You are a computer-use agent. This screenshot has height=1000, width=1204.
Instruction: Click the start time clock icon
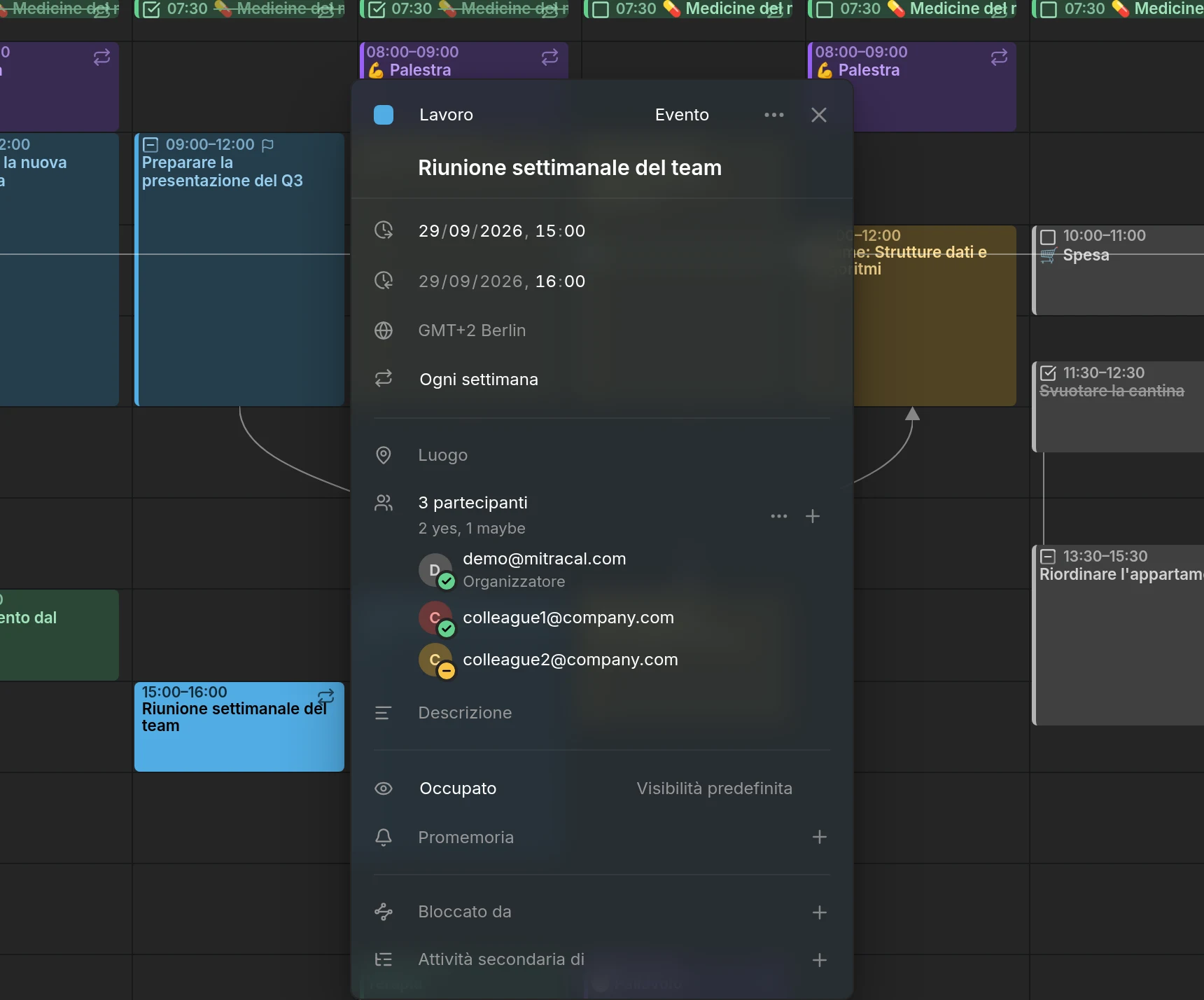coord(384,230)
